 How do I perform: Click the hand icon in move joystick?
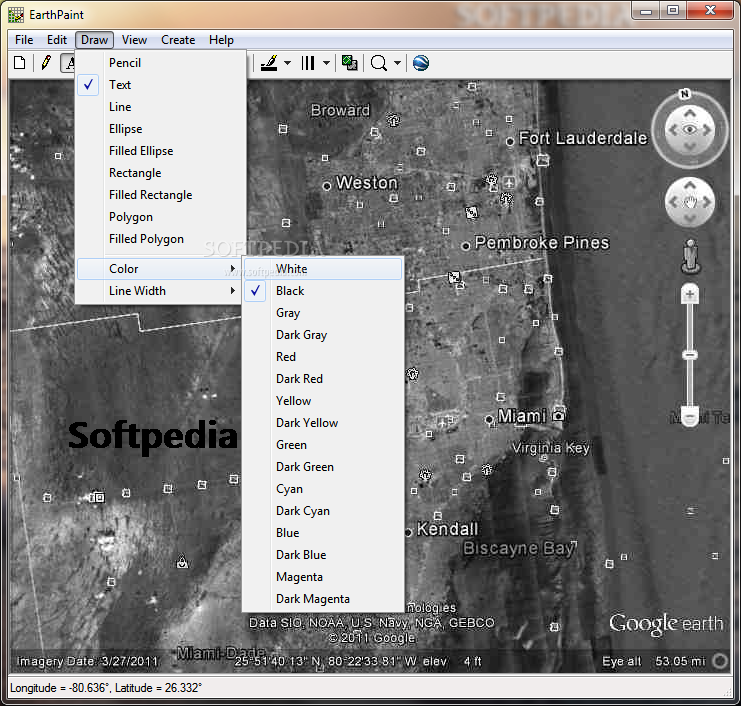(x=690, y=202)
